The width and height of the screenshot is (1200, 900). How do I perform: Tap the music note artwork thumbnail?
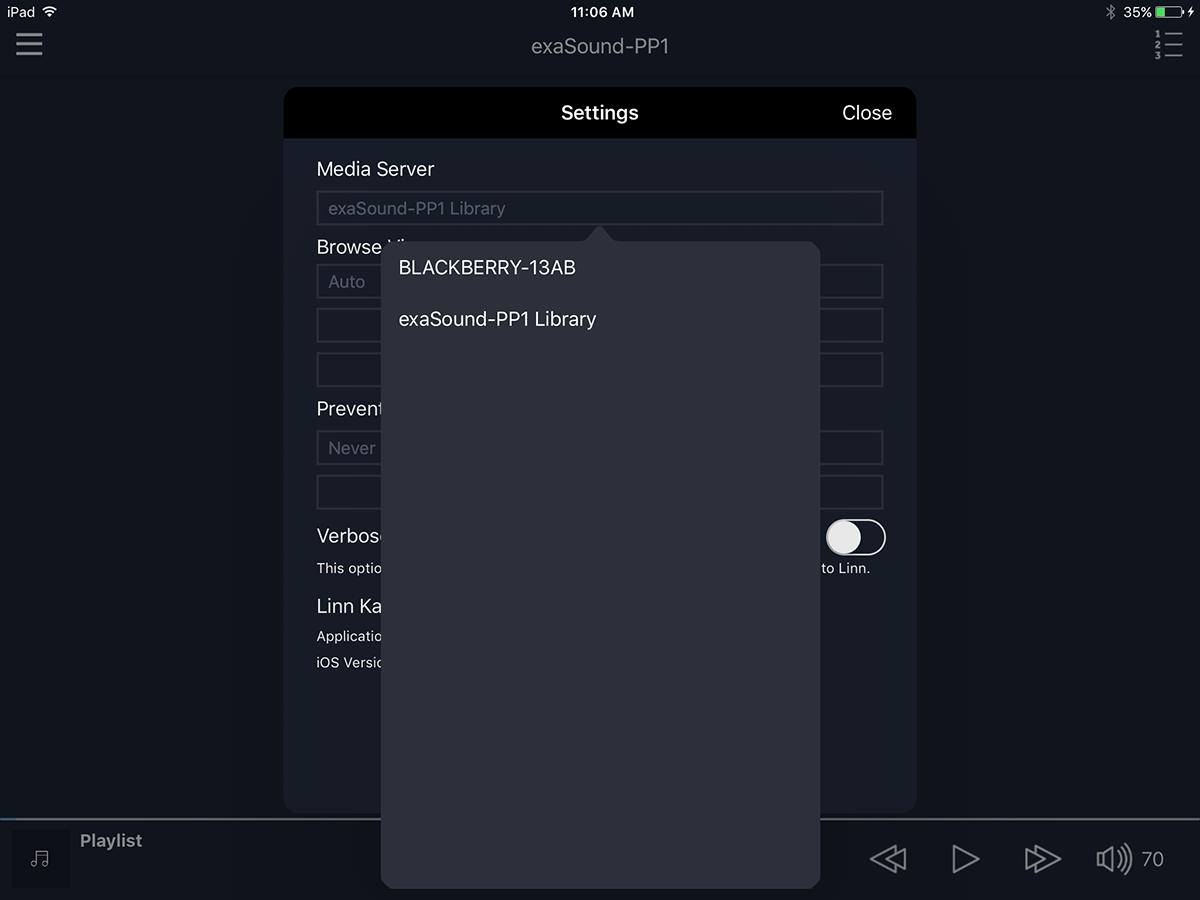pos(40,859)
